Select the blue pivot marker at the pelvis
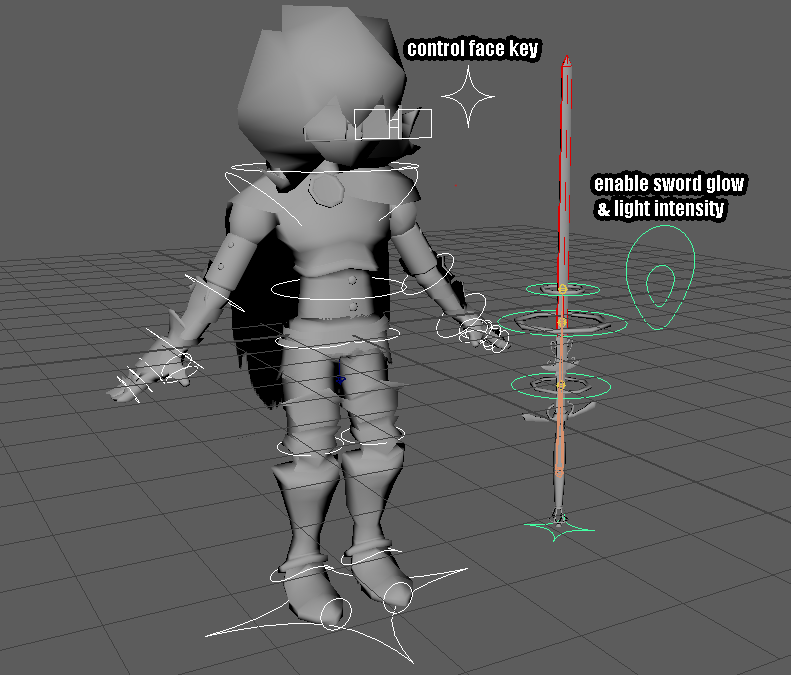Screen dimensions: 791x675 click(340, 380)
